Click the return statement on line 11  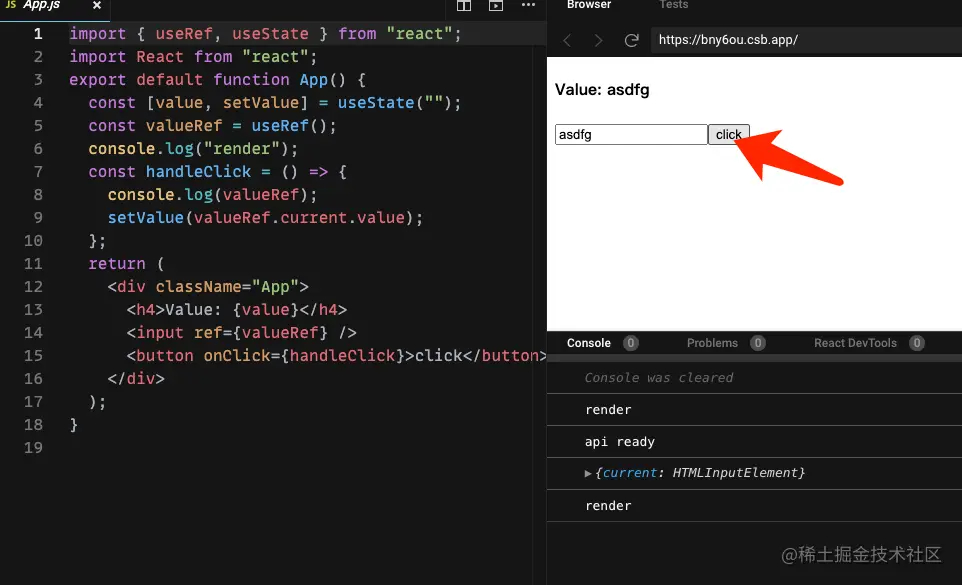tap(126, 264)
